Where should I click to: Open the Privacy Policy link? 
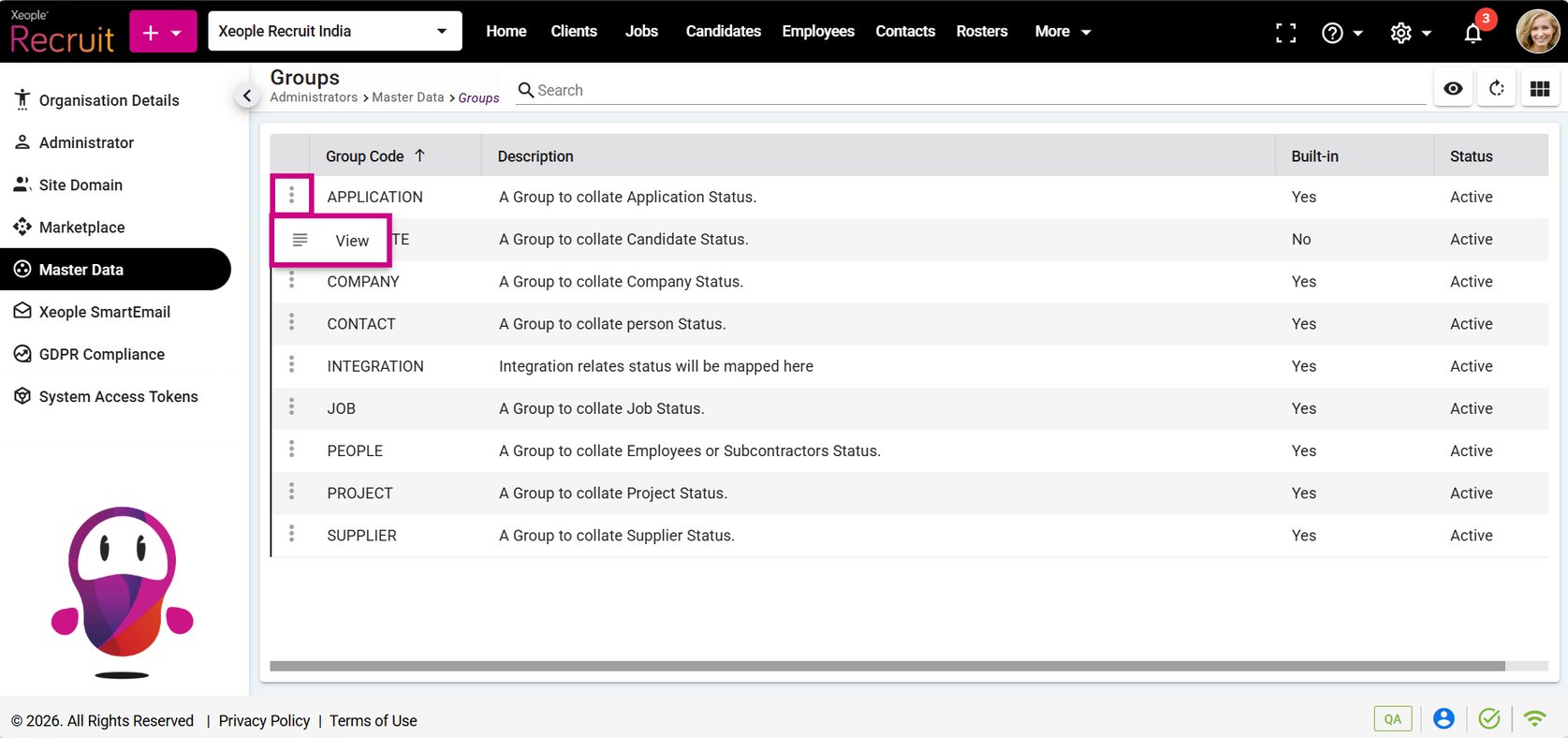(264, 720)
